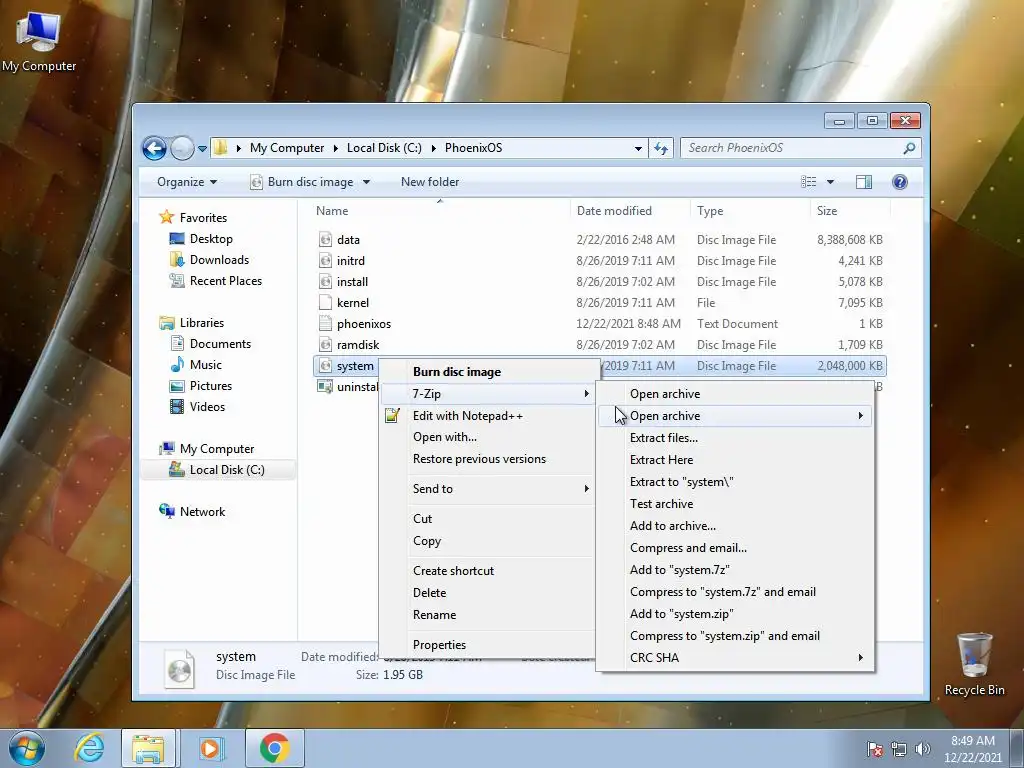The image size is (1024, 768).
Task: Open the 7-Zip submenu entry
Action: (x=487, y=394)
